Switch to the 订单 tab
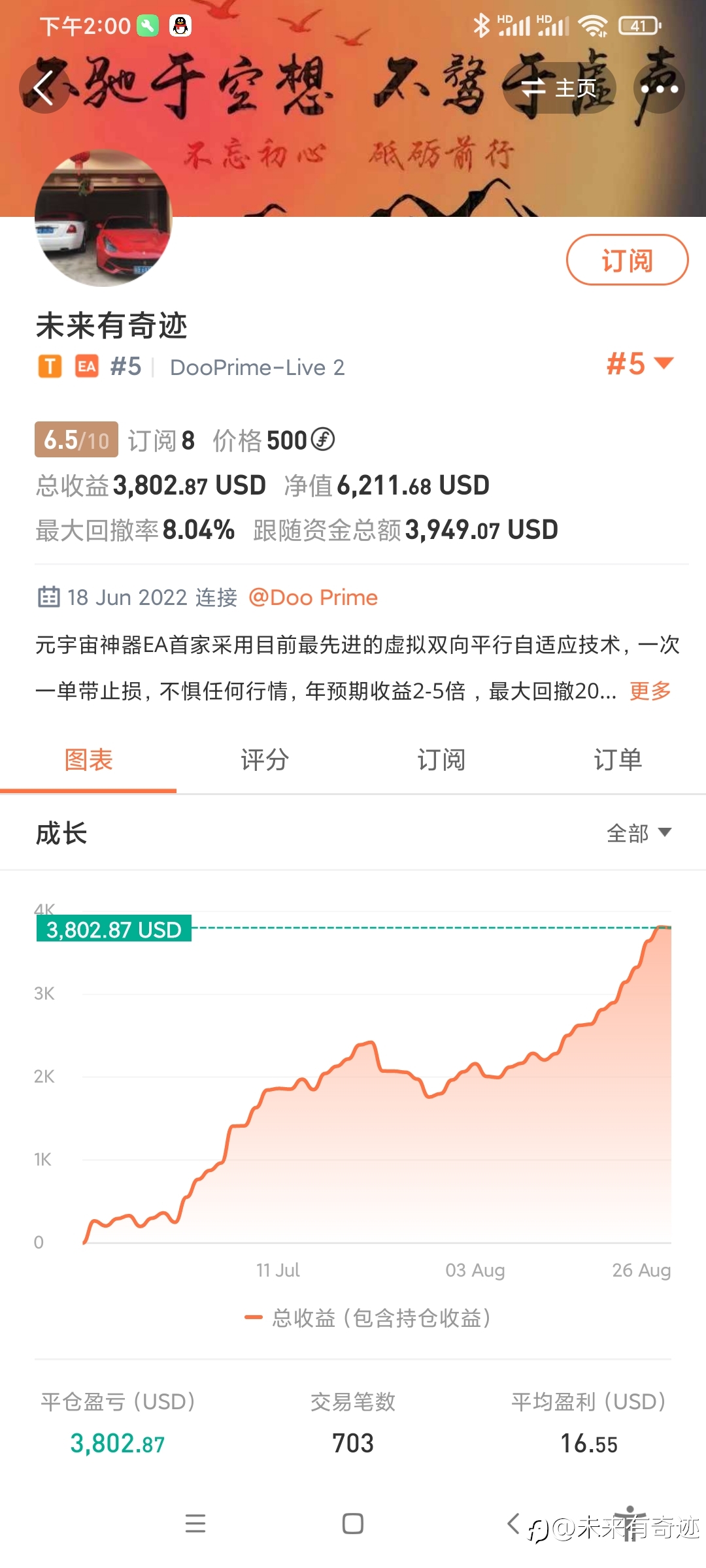 point(618,760)
